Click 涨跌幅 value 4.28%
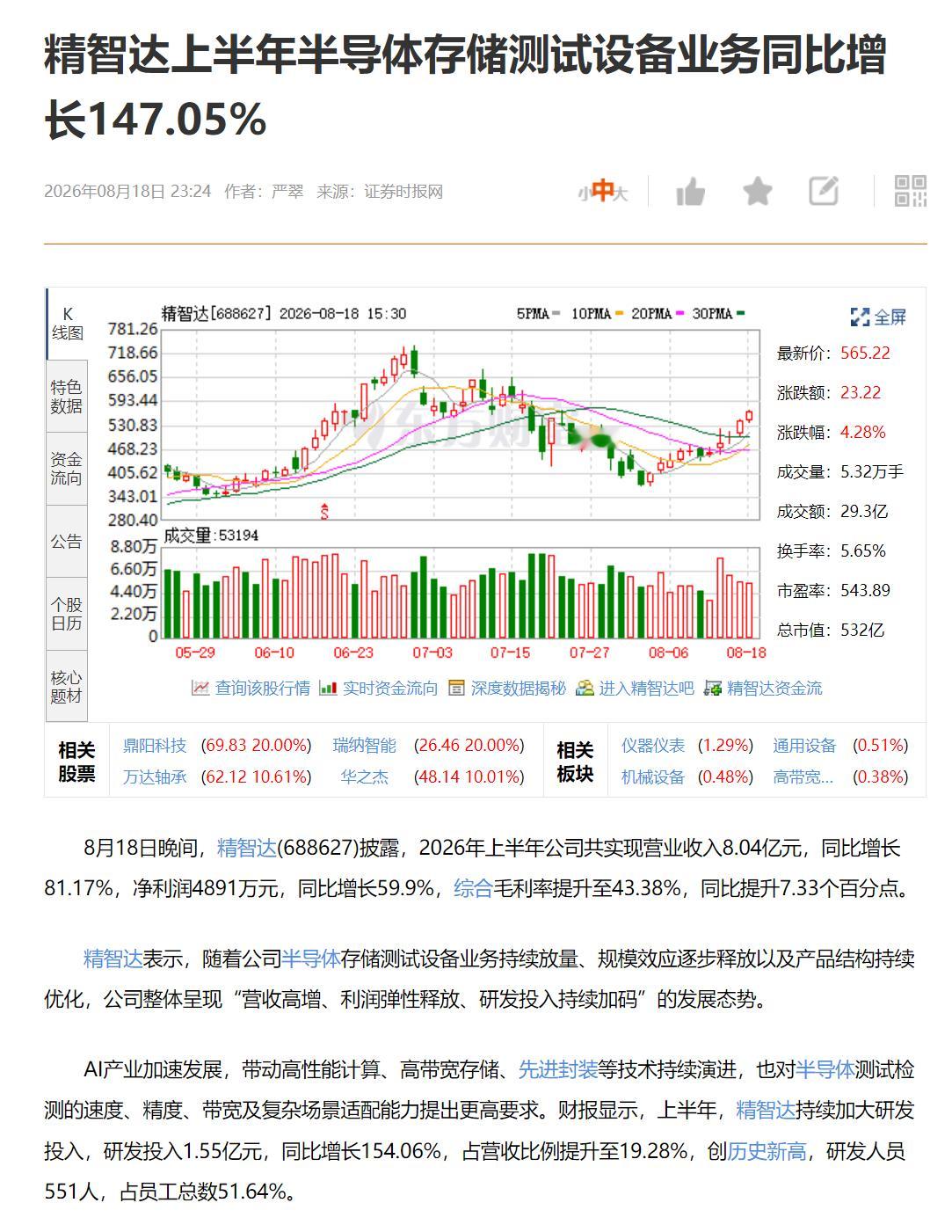This screenshot has height=1232, width=952. (863, 432)
